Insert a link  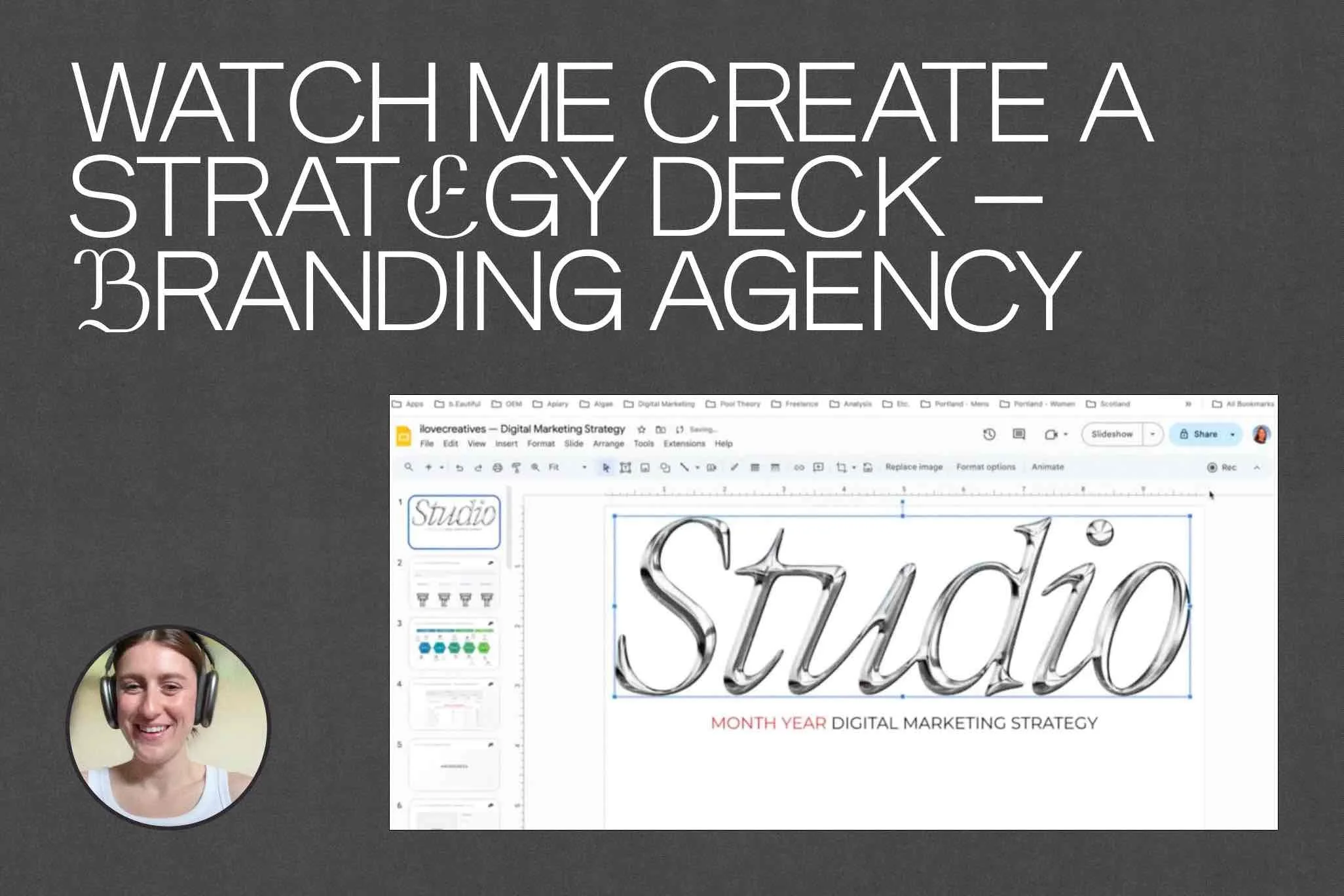[x=798, y=467]
